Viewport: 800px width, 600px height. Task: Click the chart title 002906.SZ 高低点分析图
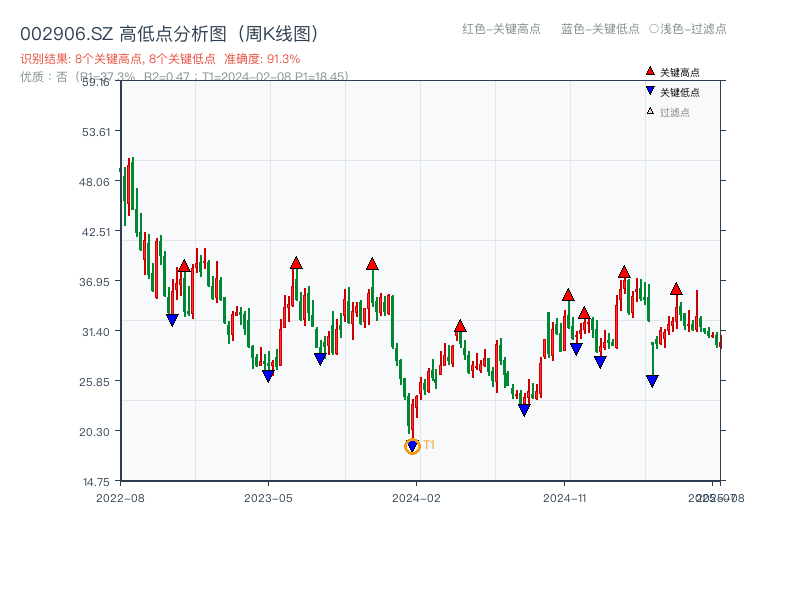point(171,34)
